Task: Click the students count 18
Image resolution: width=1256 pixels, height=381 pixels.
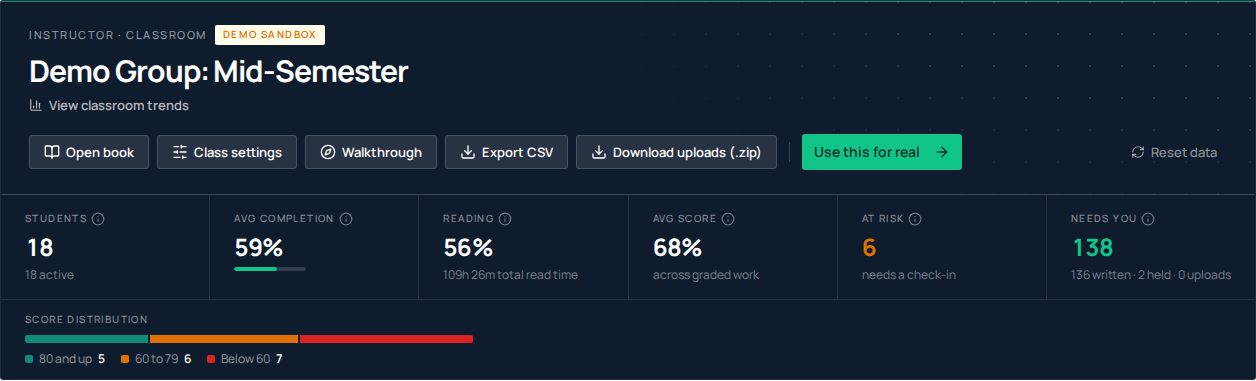Action: pos(39,247)
